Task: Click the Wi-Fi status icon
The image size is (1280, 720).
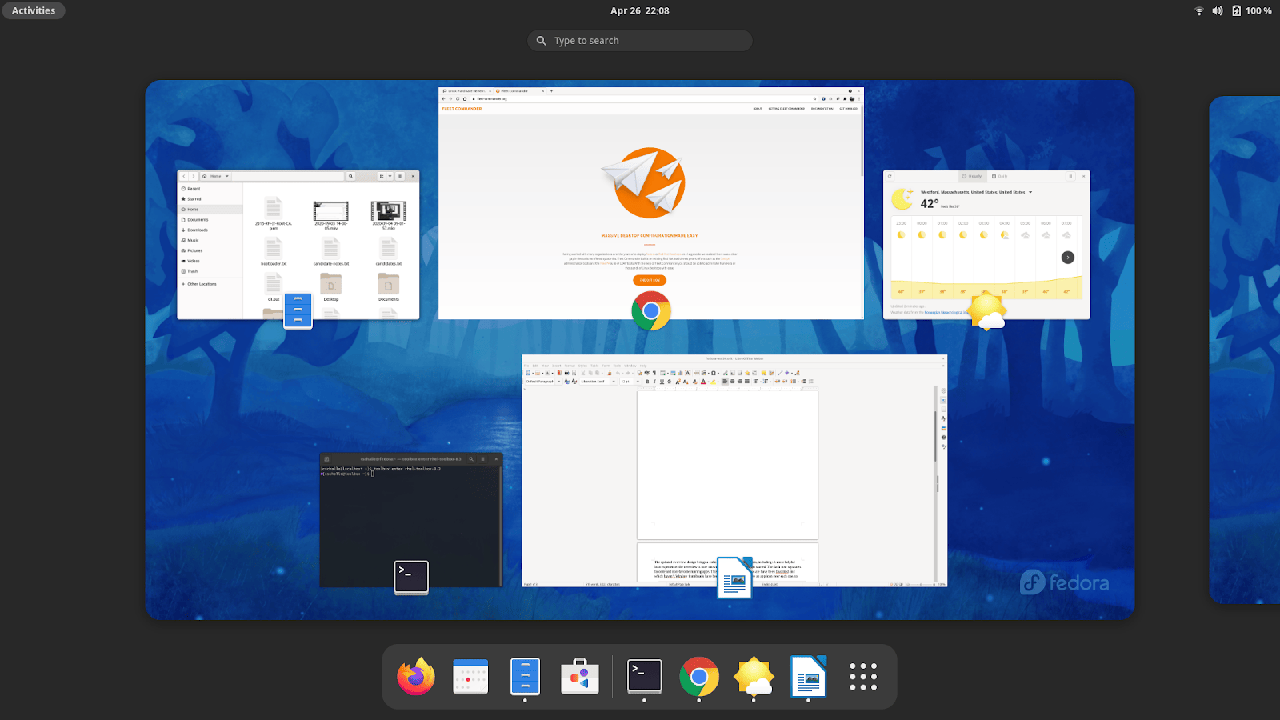Action: click(1199, 10)
